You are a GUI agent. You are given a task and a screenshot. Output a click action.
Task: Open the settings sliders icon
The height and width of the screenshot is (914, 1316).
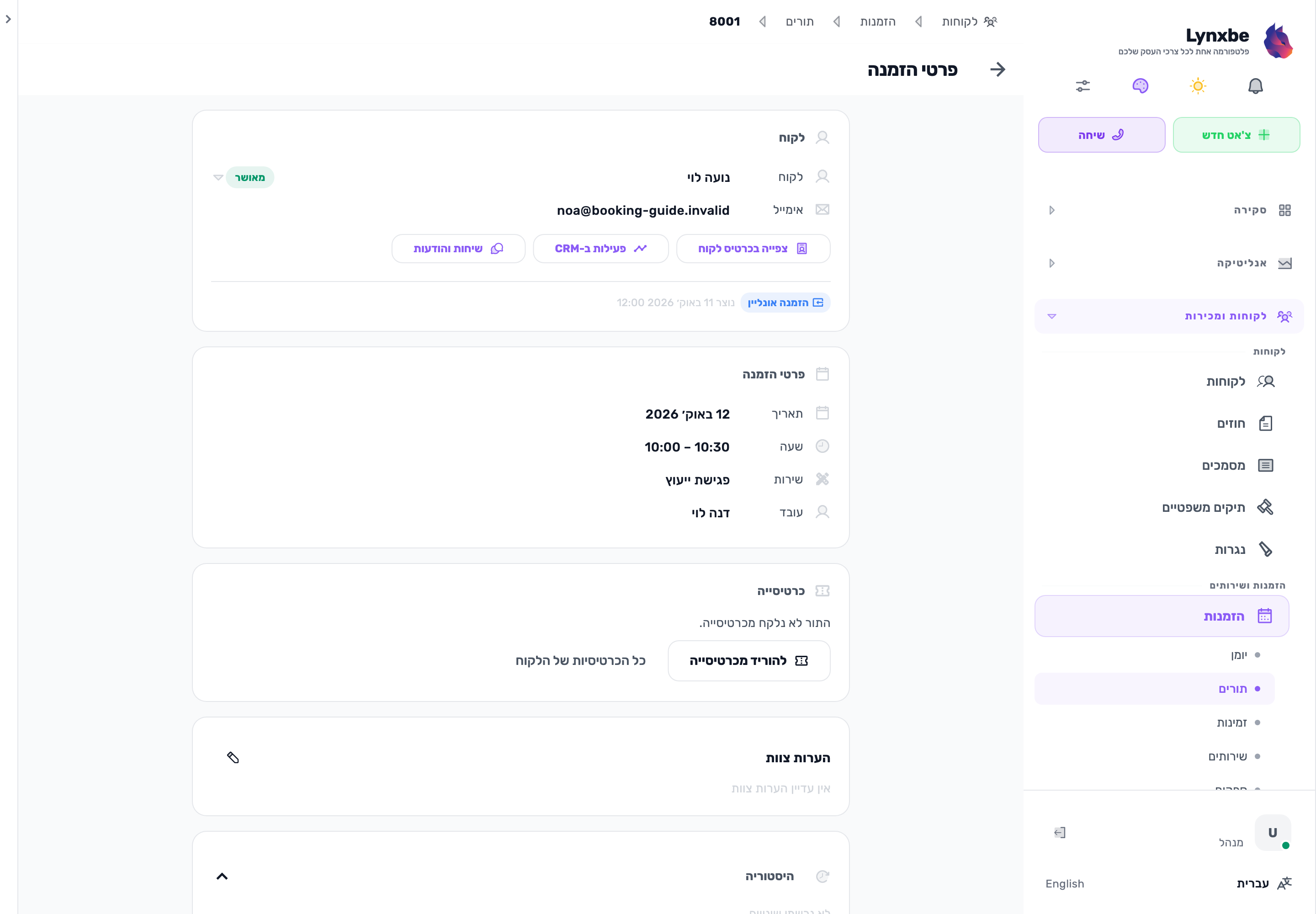[1083, 86]
